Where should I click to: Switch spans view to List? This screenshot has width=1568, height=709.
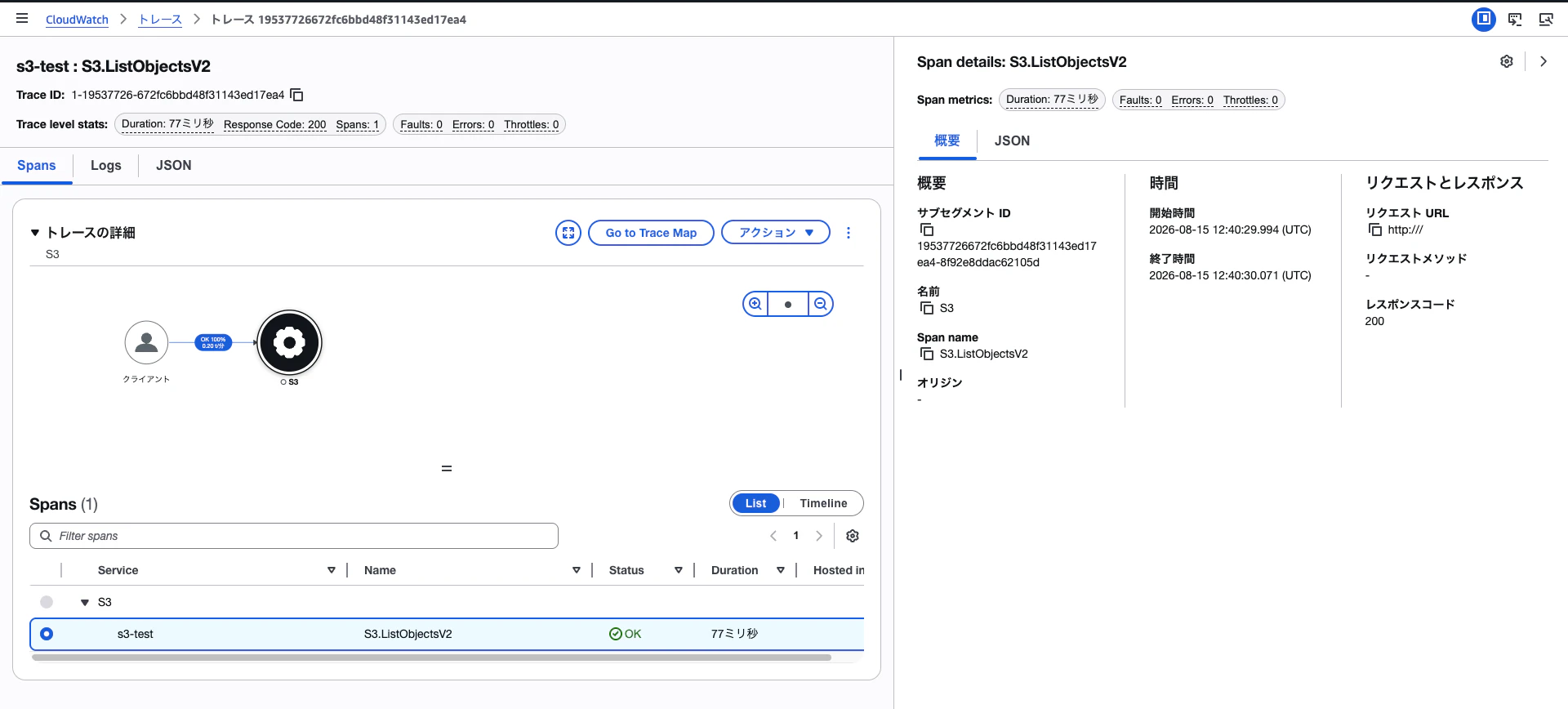pyautogui.click(x=755, y=503)
